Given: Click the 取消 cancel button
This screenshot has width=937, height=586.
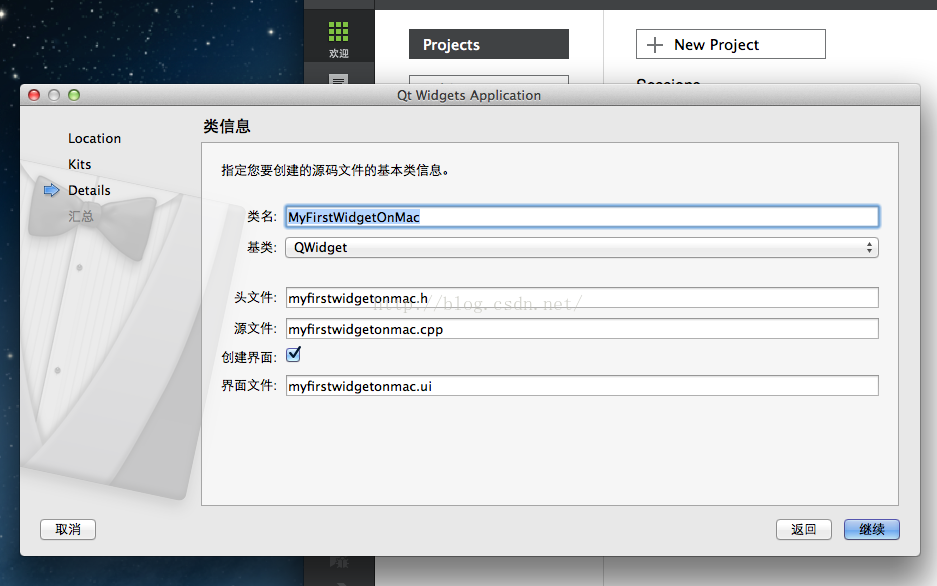Looking at the screenshot, I should click(68, 529).
